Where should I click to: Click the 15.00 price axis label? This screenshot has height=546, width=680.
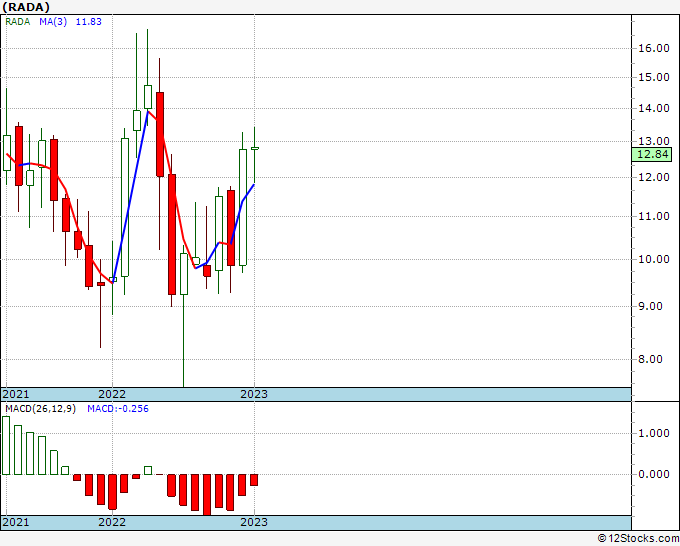point(654,78)
